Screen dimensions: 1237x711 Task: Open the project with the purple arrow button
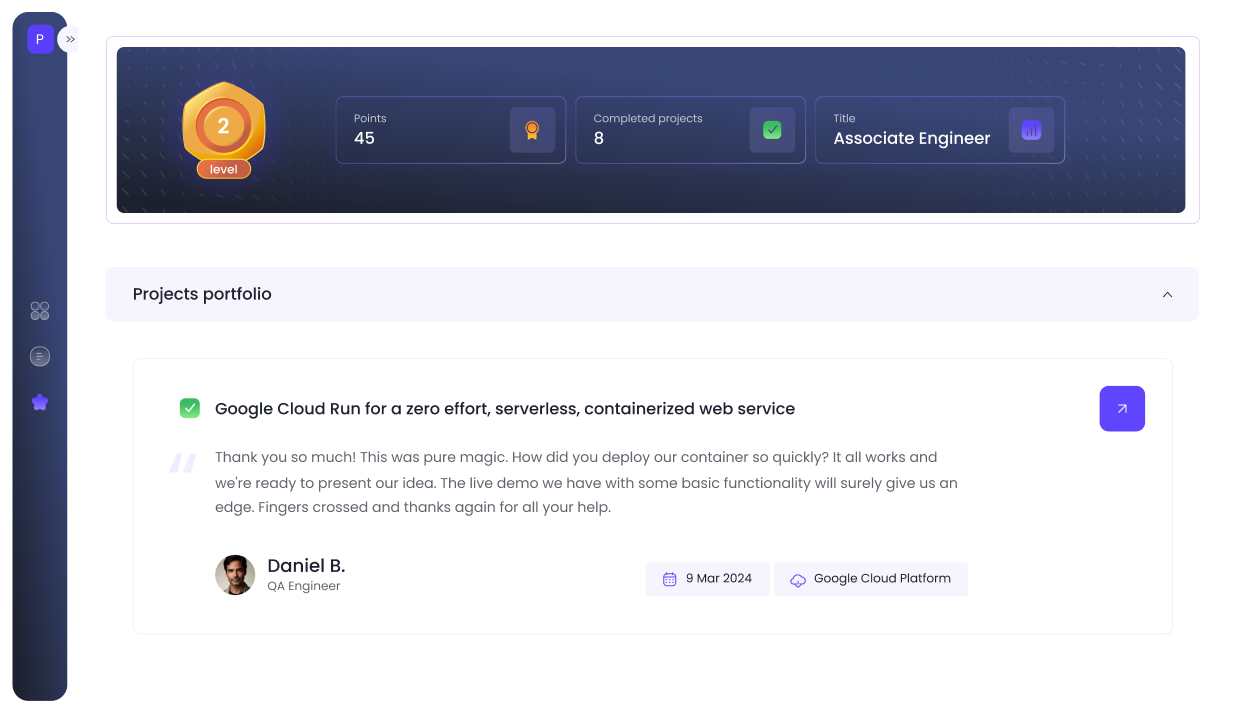tap(1122, 408)
